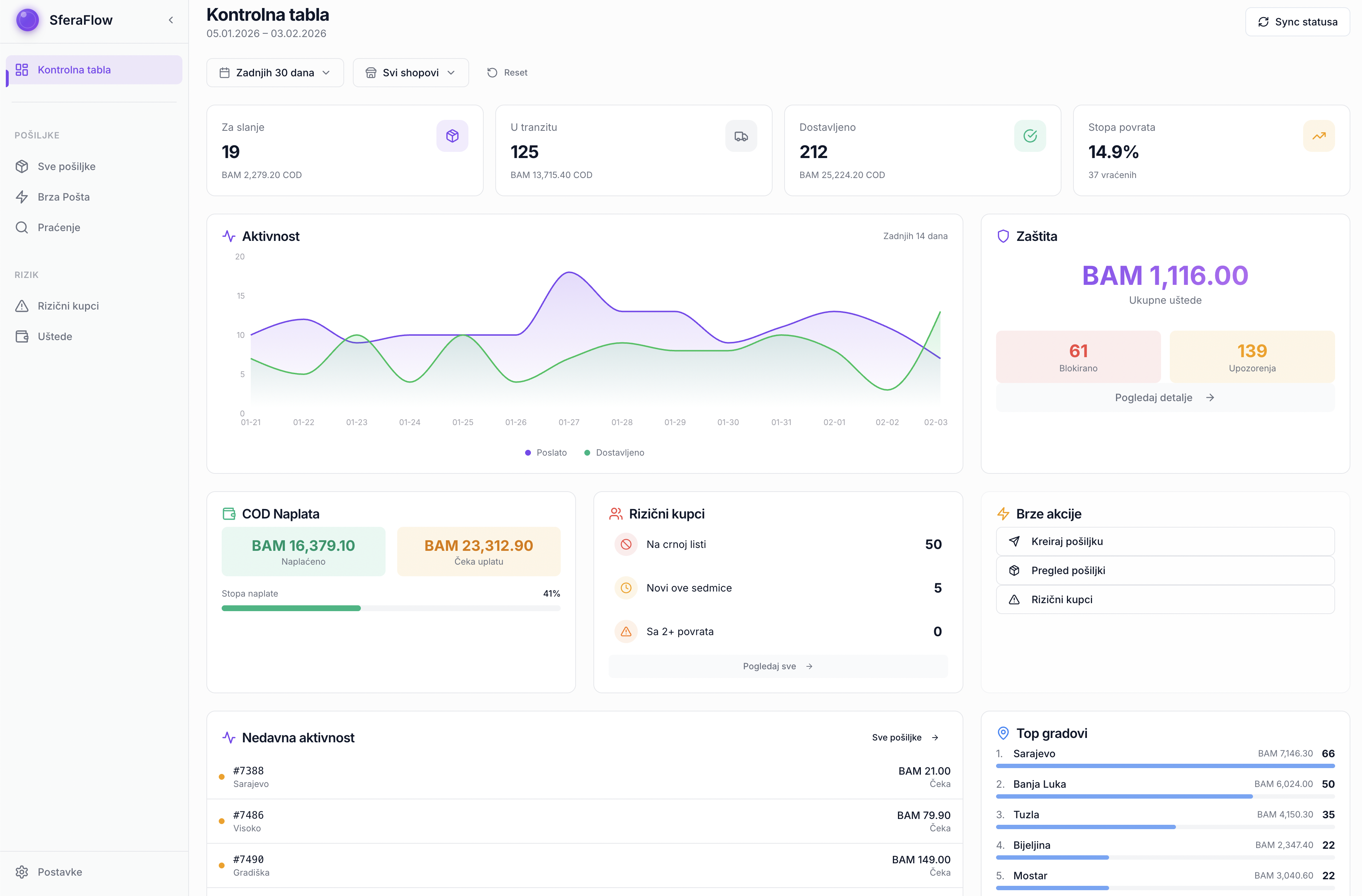The height and width of the screenshot is (896, 1362).
Task: Select the Sve pošiljke package icon in sidebar
Action: tap(22, 166)
